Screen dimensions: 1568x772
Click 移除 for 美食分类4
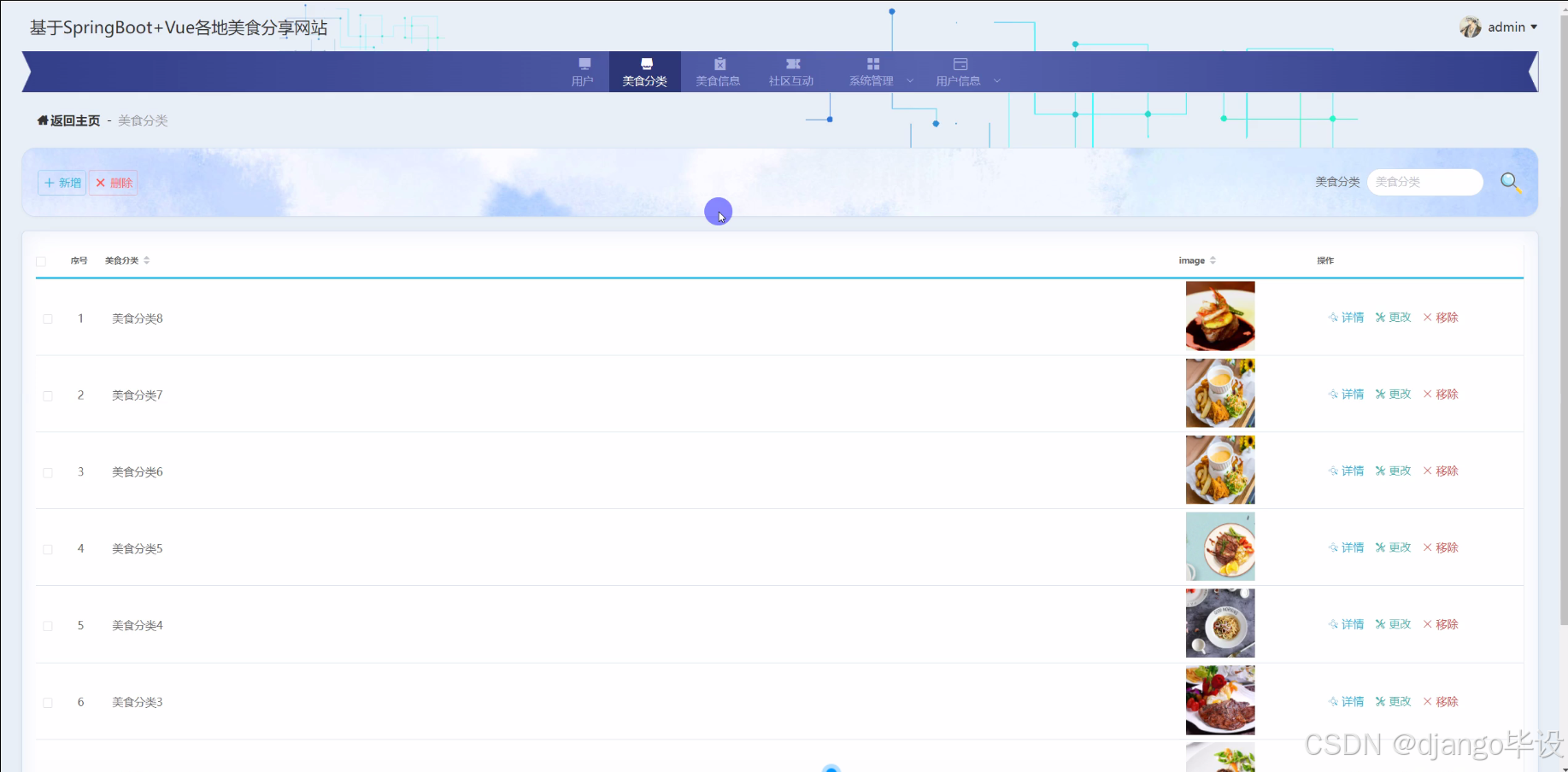tap(1441, 624)
